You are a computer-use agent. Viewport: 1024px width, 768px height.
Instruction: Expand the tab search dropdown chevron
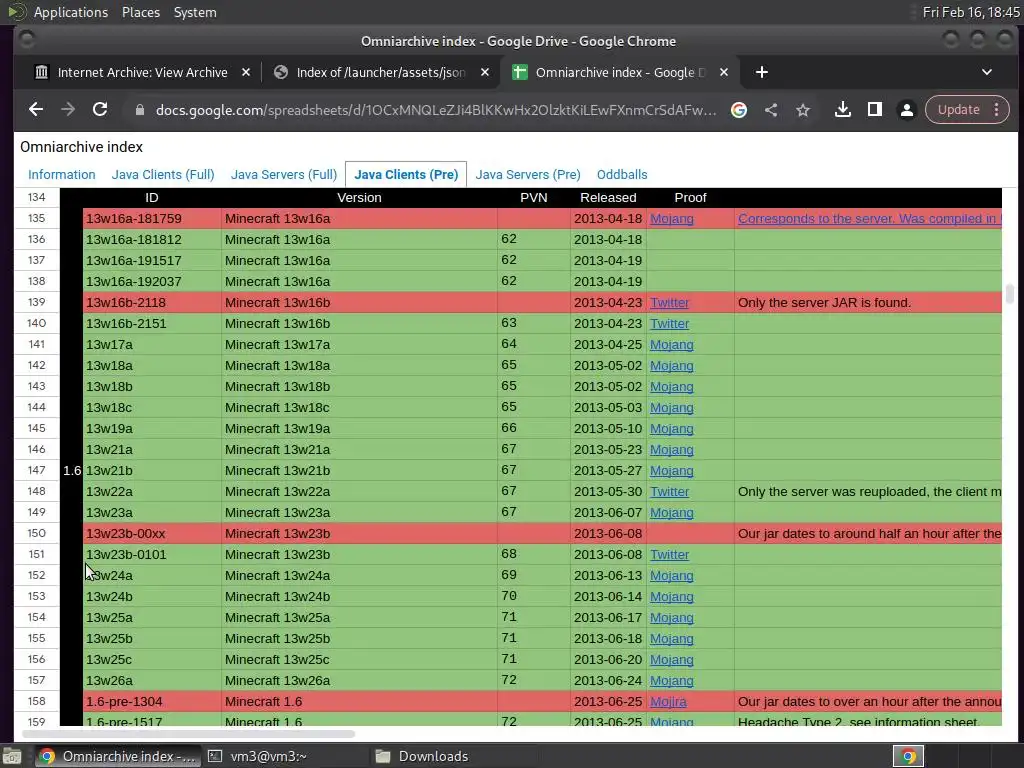[x=987, y=72]
